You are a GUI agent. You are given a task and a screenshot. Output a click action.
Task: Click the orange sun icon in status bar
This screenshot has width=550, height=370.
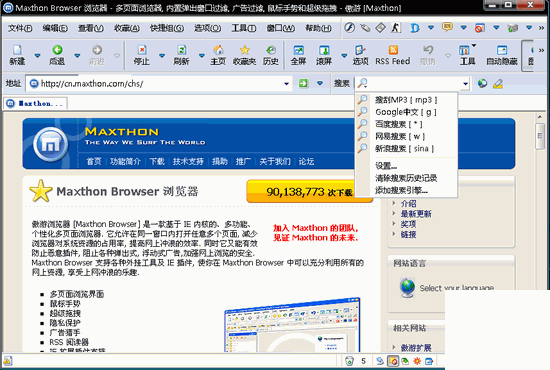pos(417,361)
